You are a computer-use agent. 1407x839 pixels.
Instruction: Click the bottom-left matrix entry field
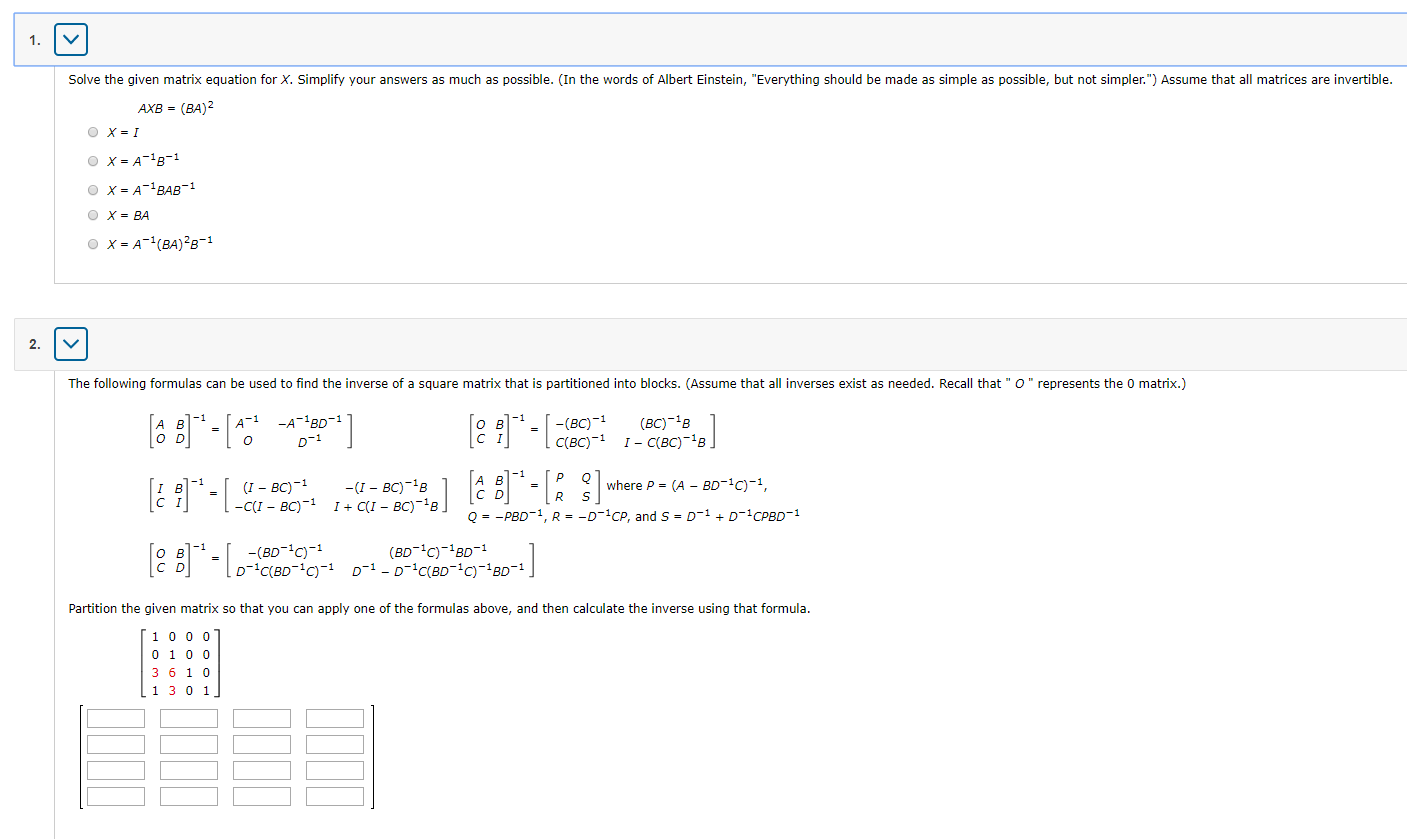point(116,796)
